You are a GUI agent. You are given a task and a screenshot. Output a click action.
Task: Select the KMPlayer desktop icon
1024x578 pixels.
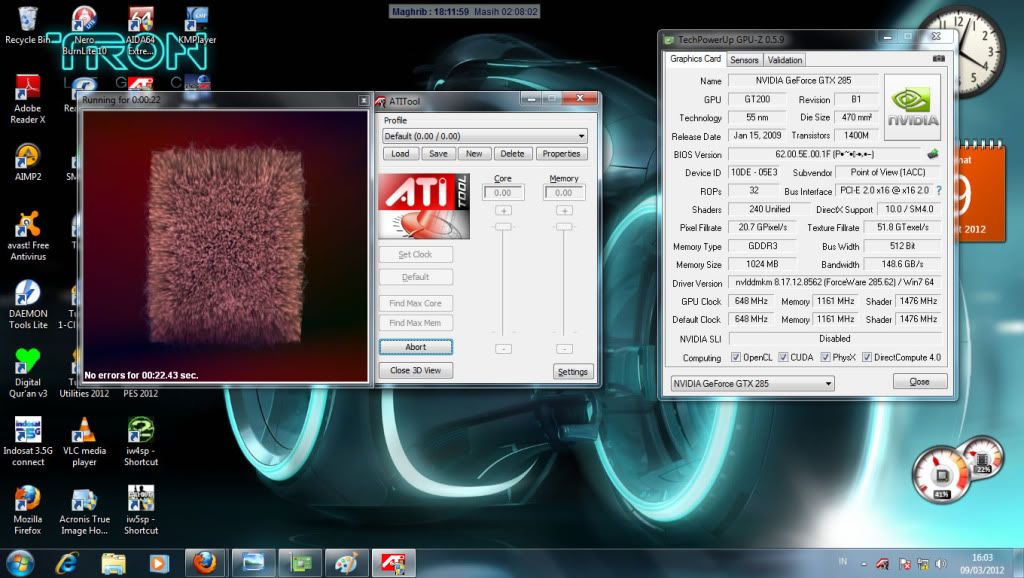[197, 25]
